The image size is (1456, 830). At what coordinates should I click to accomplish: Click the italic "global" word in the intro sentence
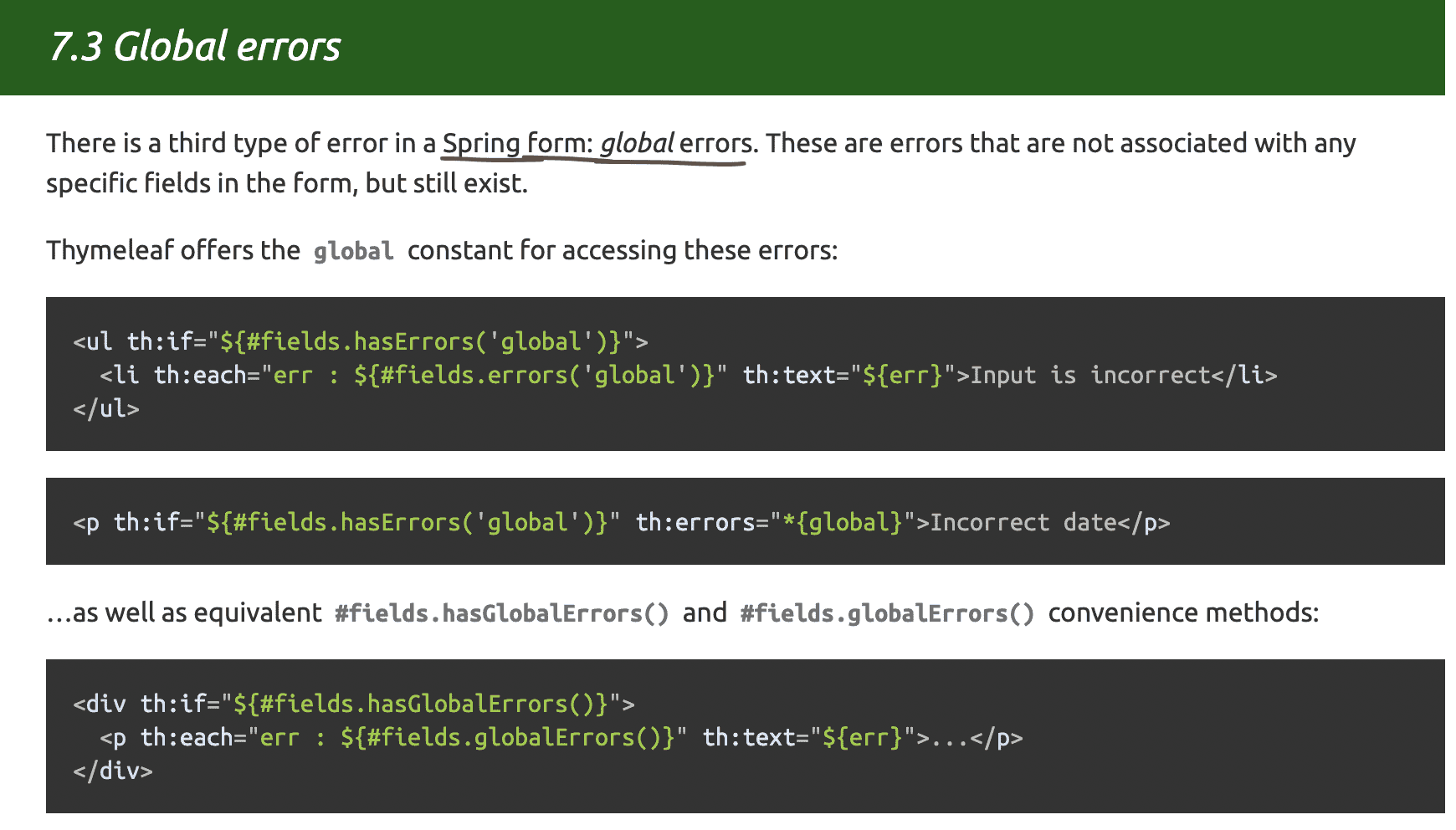point(637,144)
